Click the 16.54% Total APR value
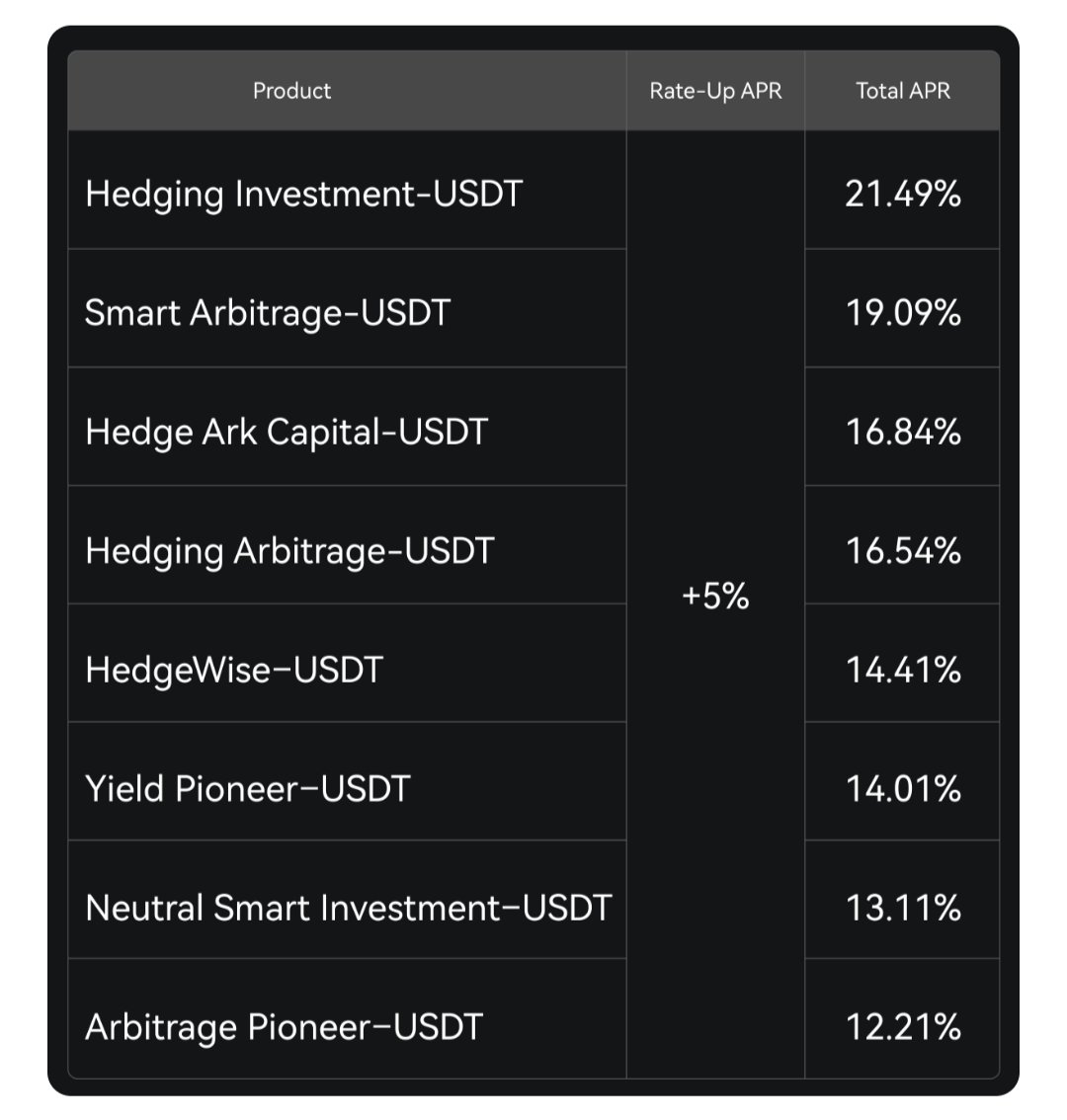This screenshot has height=1120, width=1067. 902,550
